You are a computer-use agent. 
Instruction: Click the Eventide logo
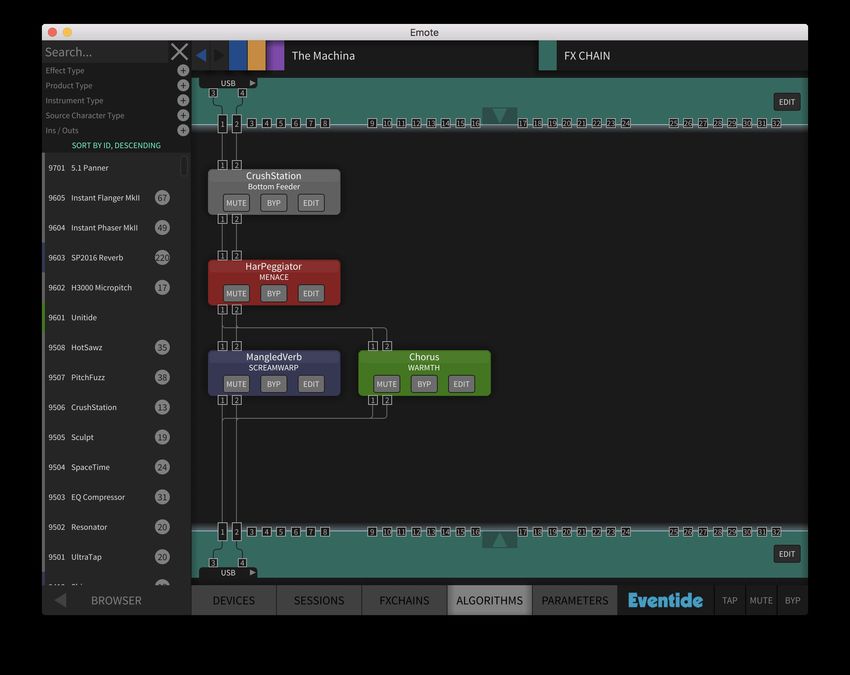(665, 600)
